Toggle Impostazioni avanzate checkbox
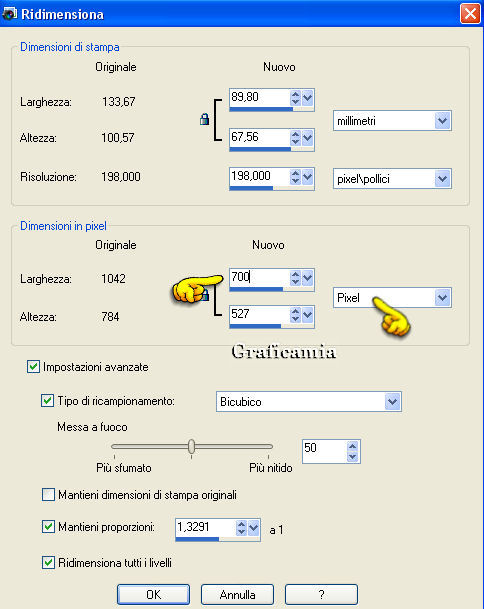 click(33, 367)
